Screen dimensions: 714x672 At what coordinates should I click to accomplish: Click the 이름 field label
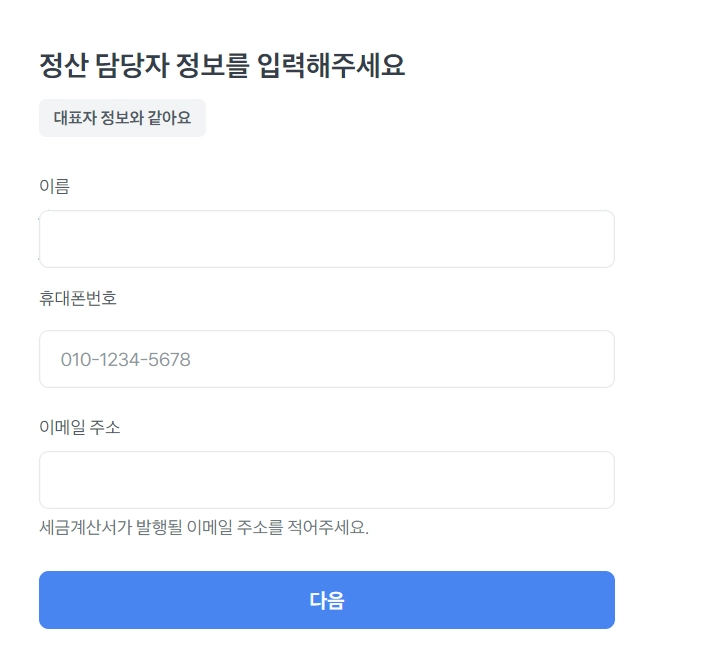55,186
